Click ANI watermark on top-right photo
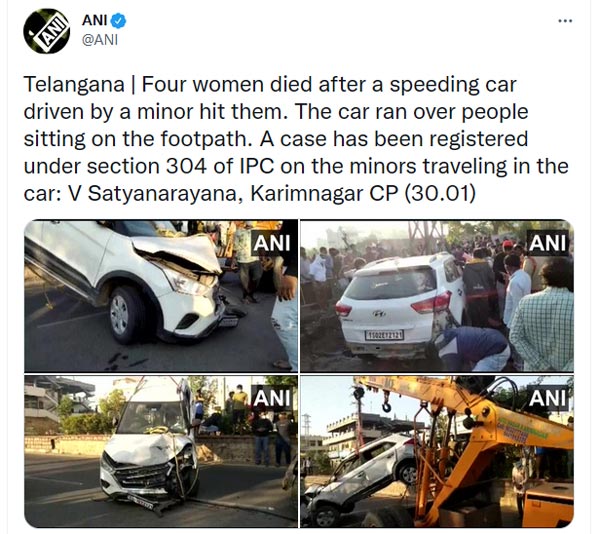 (547, 243)
